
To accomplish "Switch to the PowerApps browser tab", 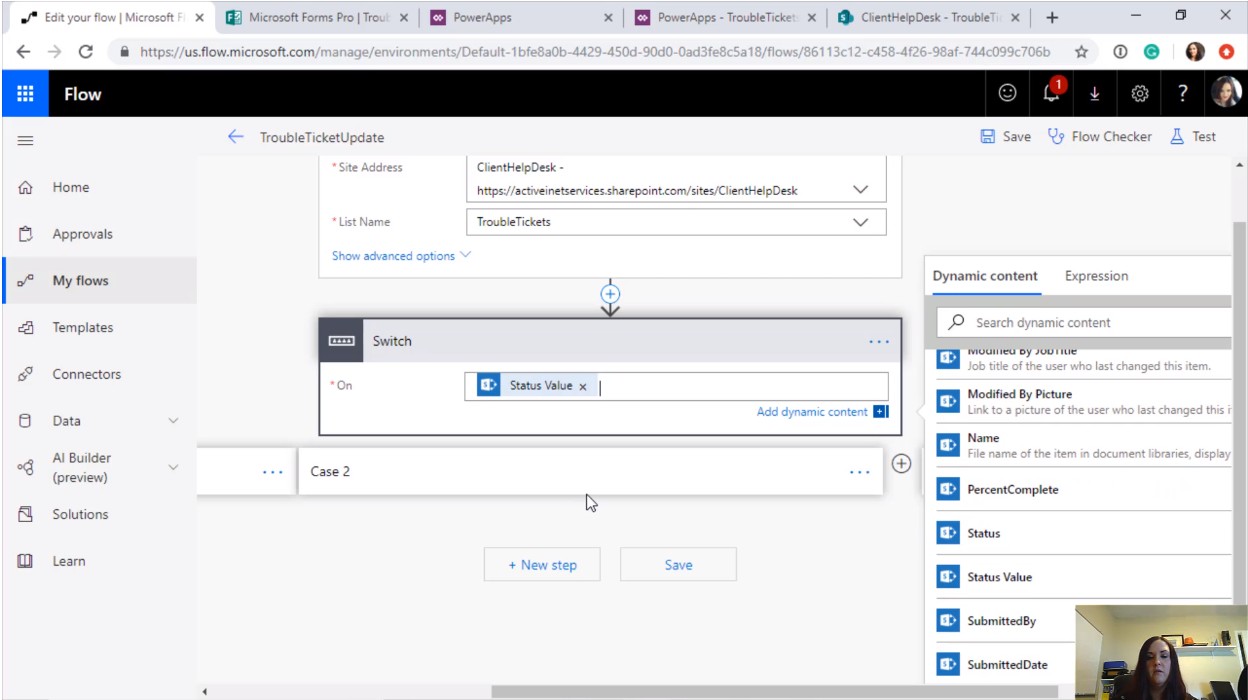I will [x=521, y=17].
